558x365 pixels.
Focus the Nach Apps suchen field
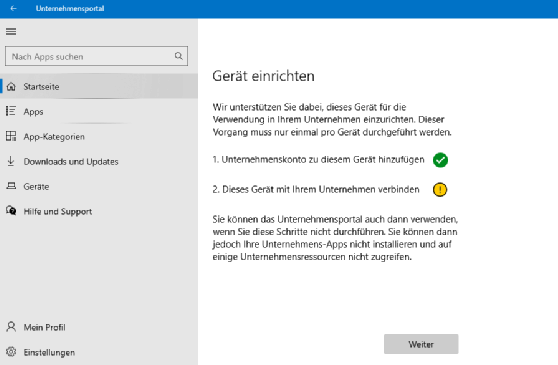tap(96, 56)
